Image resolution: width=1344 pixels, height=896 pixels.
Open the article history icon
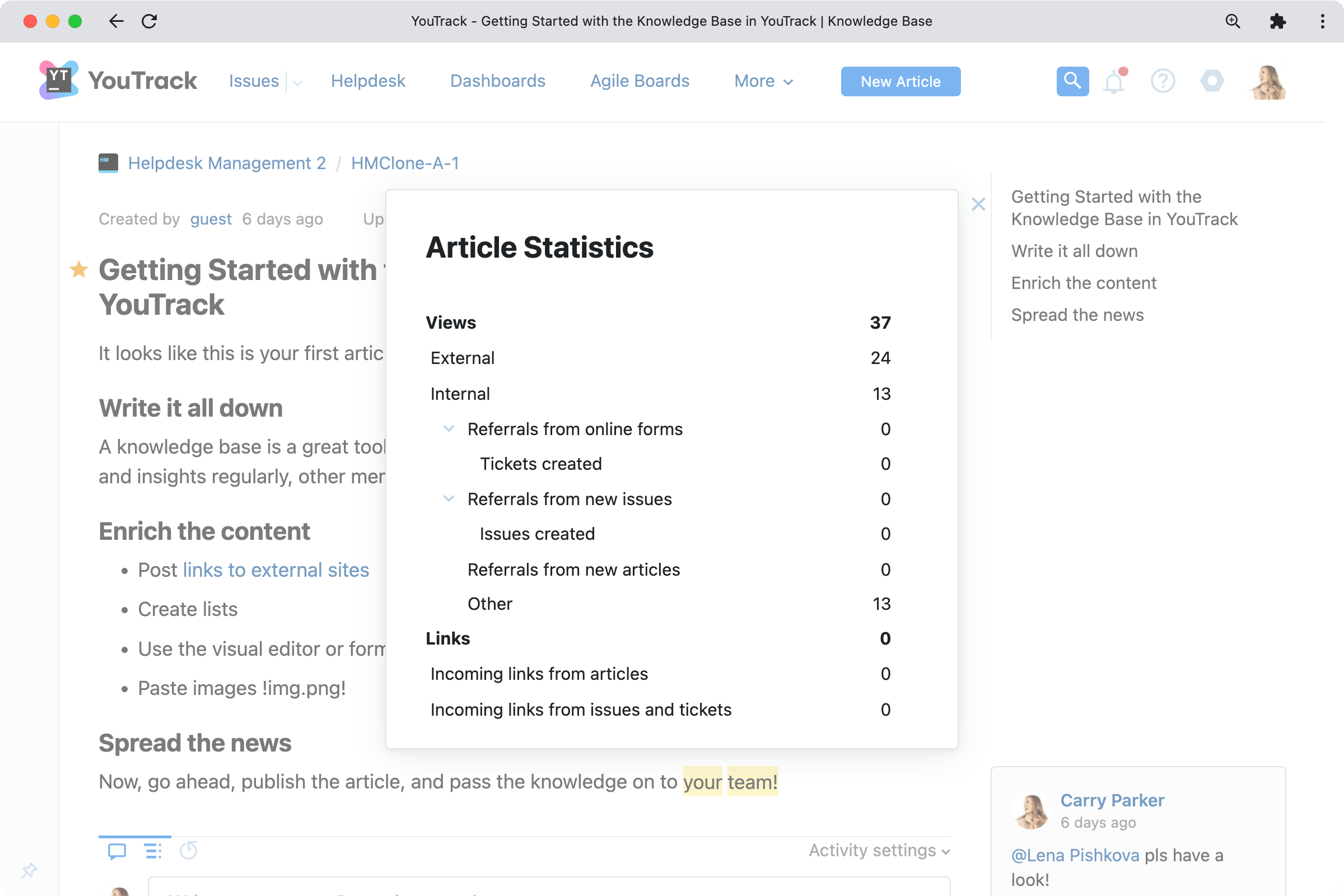(x=189, y=851)
